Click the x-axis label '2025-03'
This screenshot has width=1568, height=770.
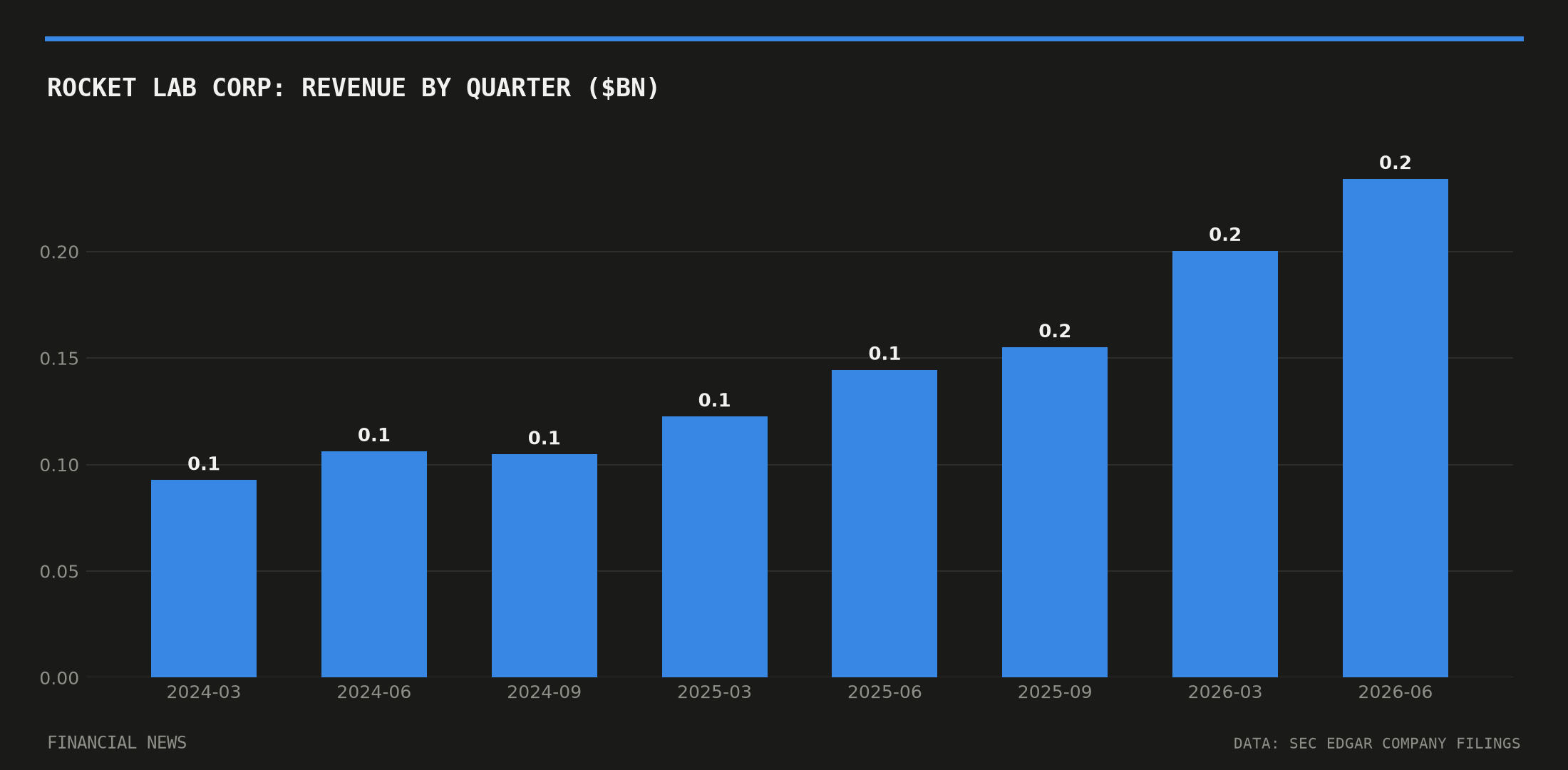click(715, 692)
